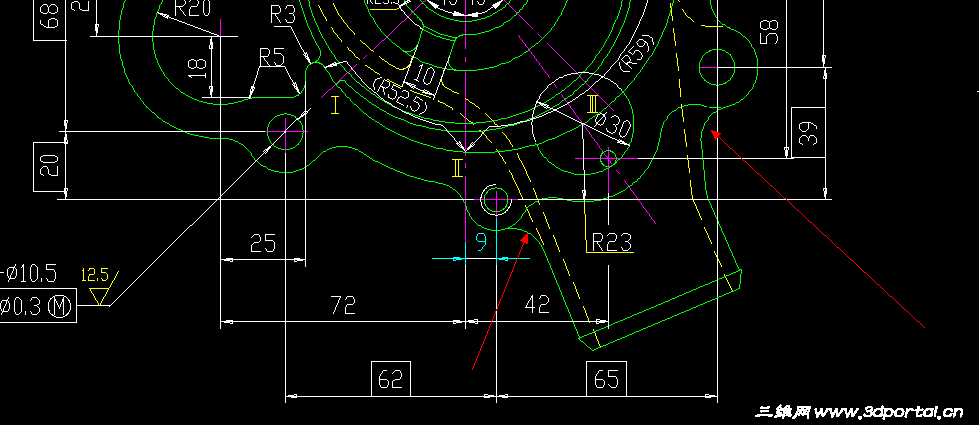The width and height of the screenshot is (979, 425).
Task: Select the cyan 9 dimension text
Action: coord(481,242)
